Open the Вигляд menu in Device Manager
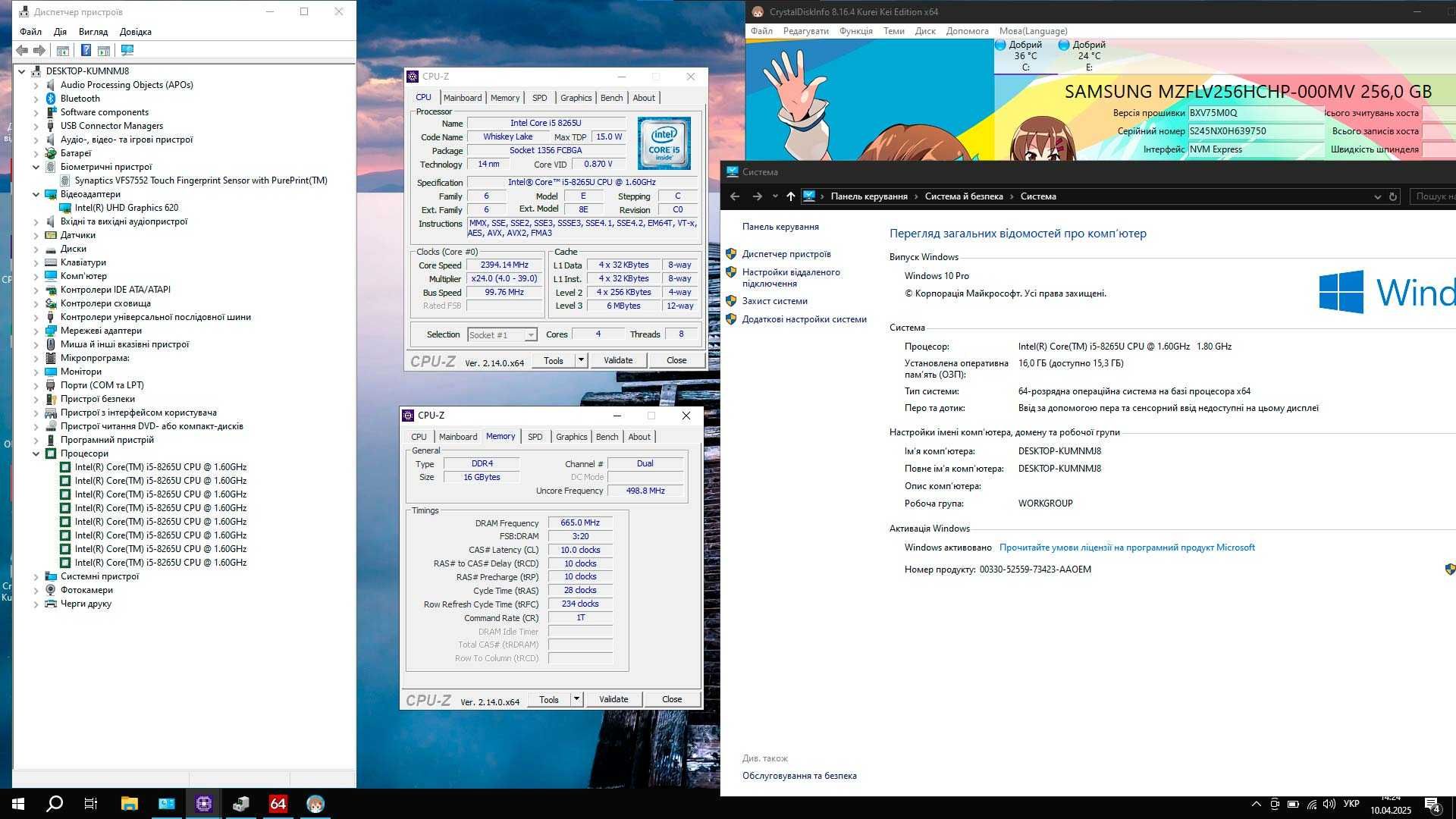The width and height of the screenshot is (1456, 819). coord(93,32)
